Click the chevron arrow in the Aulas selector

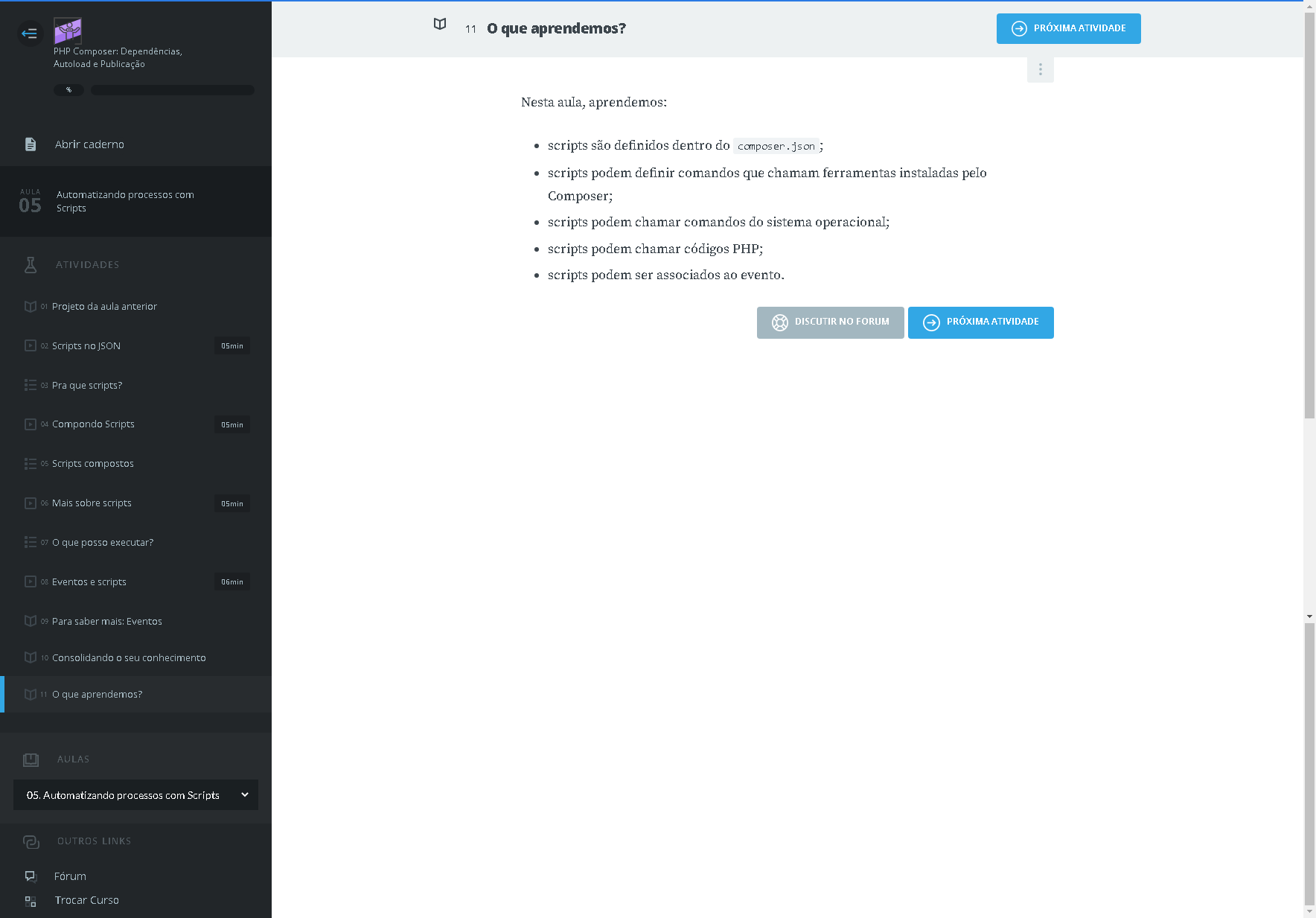(x=245, y=795)
